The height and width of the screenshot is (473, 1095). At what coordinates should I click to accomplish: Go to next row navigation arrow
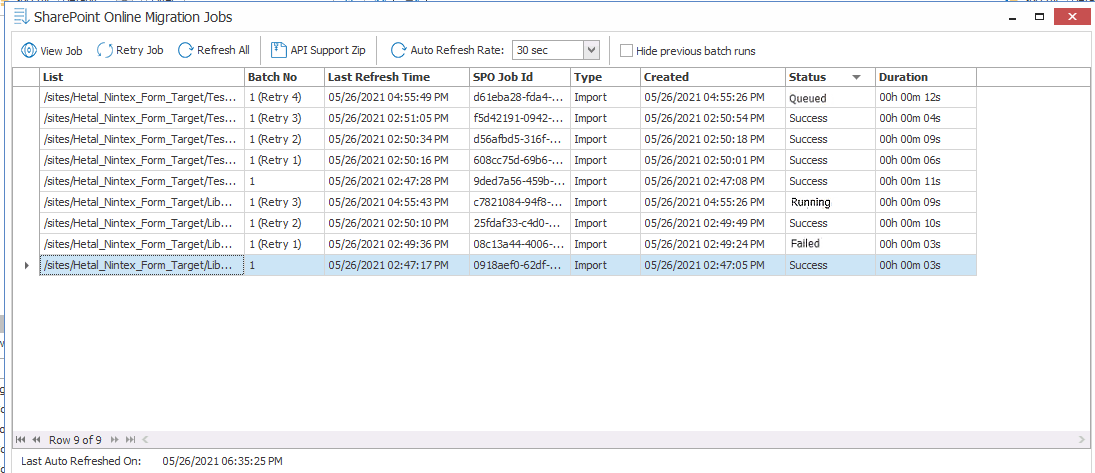coord(114,439)
